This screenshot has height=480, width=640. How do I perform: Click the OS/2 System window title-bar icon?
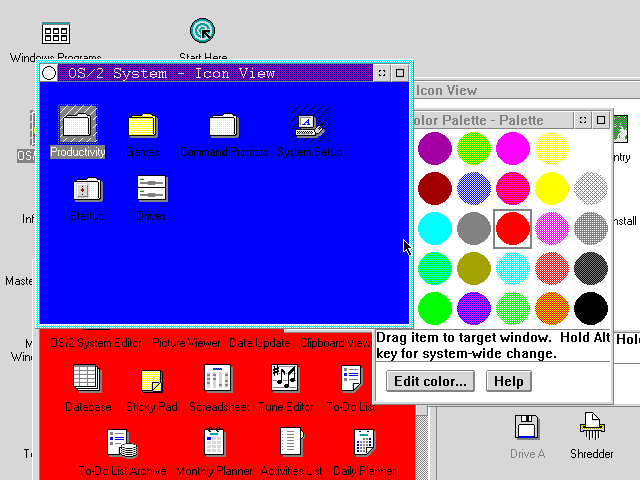[x=49, y=73]
